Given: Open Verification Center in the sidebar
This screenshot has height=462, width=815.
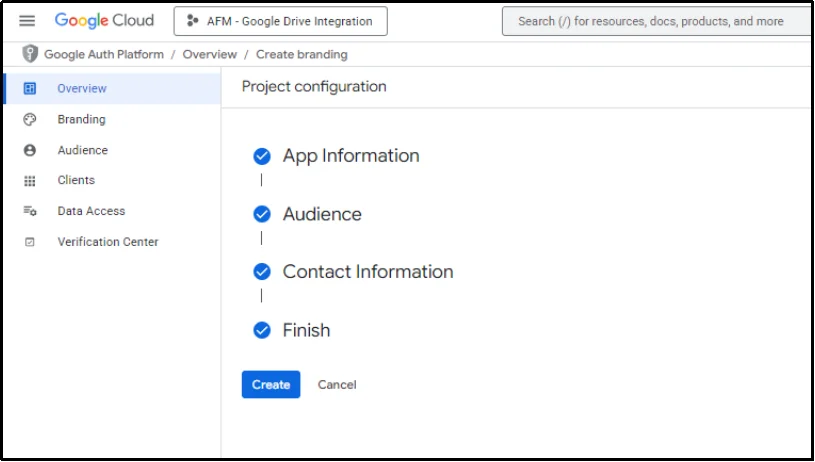Looking at the screenshot, I should (x=113, y=242).
